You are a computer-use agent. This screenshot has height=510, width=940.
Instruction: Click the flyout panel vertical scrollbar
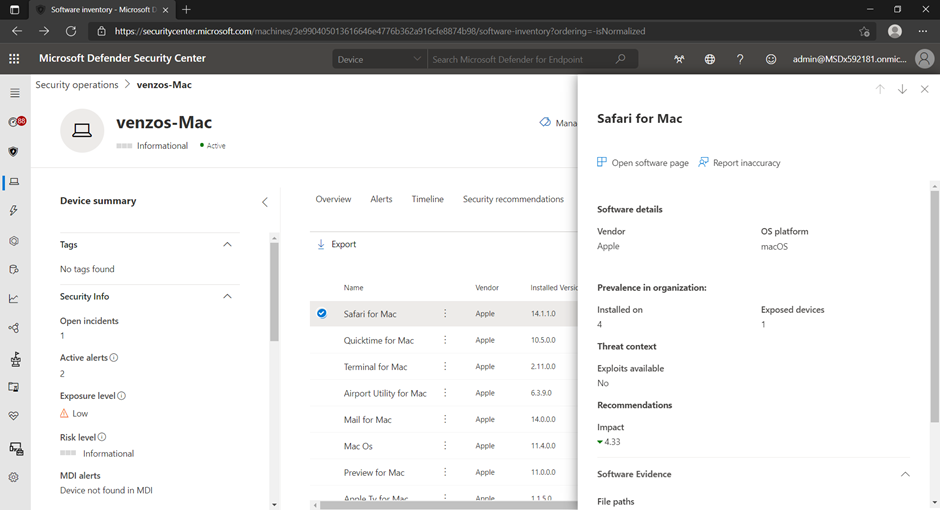click(935, 306)
